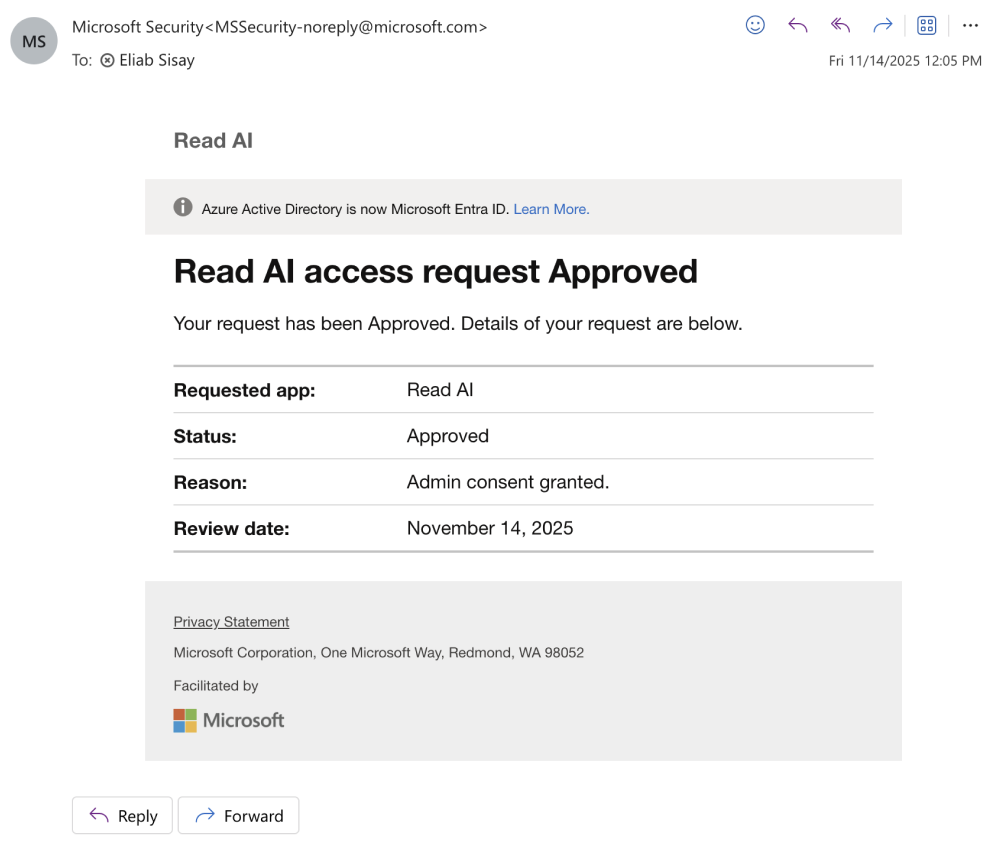The width and height of the screenshot is (998, 844).
Task: Click the heading Read AI access request Approved
Action: click(435, 272)
